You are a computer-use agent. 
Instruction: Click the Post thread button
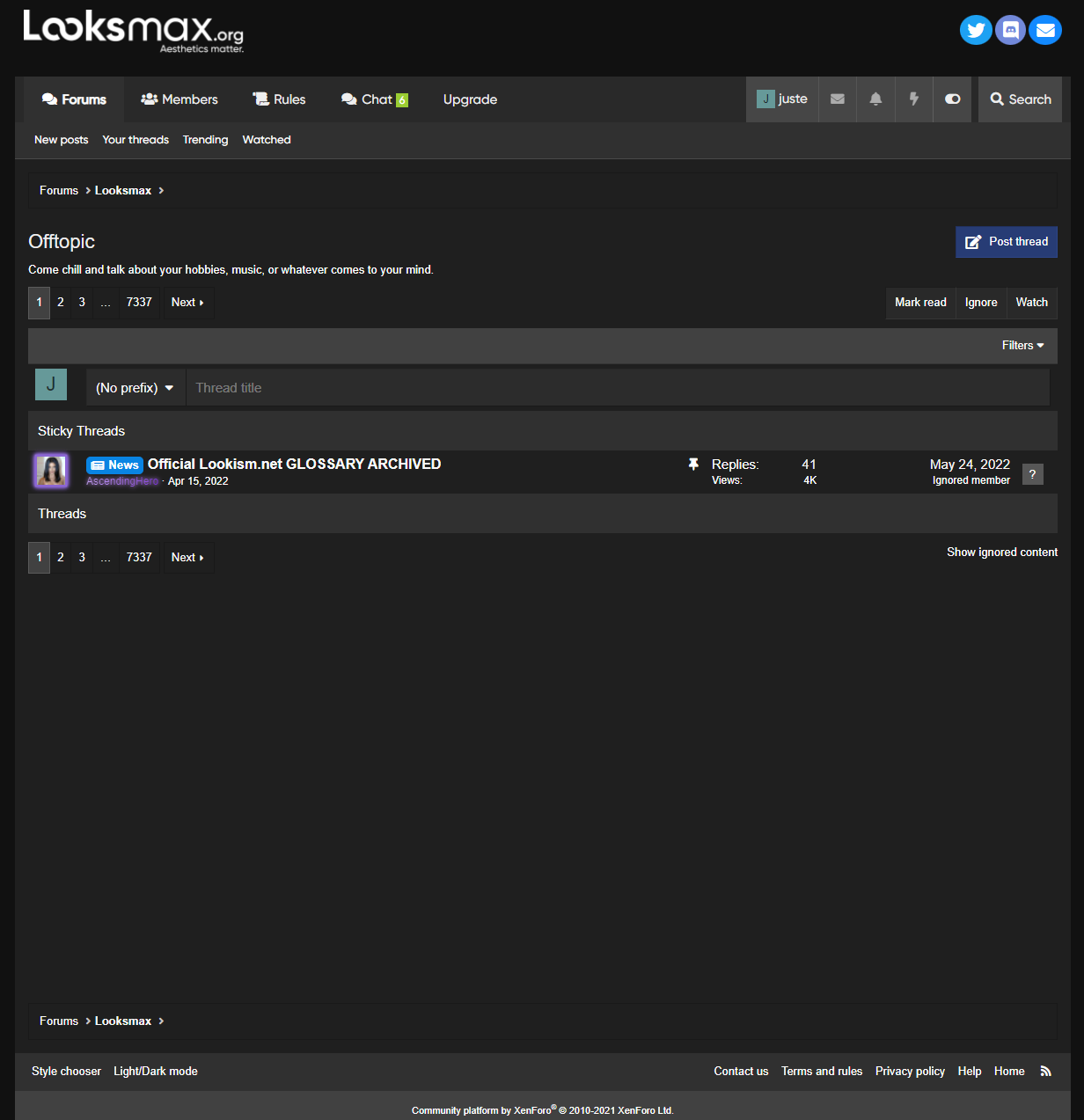tap(1007, 242)
